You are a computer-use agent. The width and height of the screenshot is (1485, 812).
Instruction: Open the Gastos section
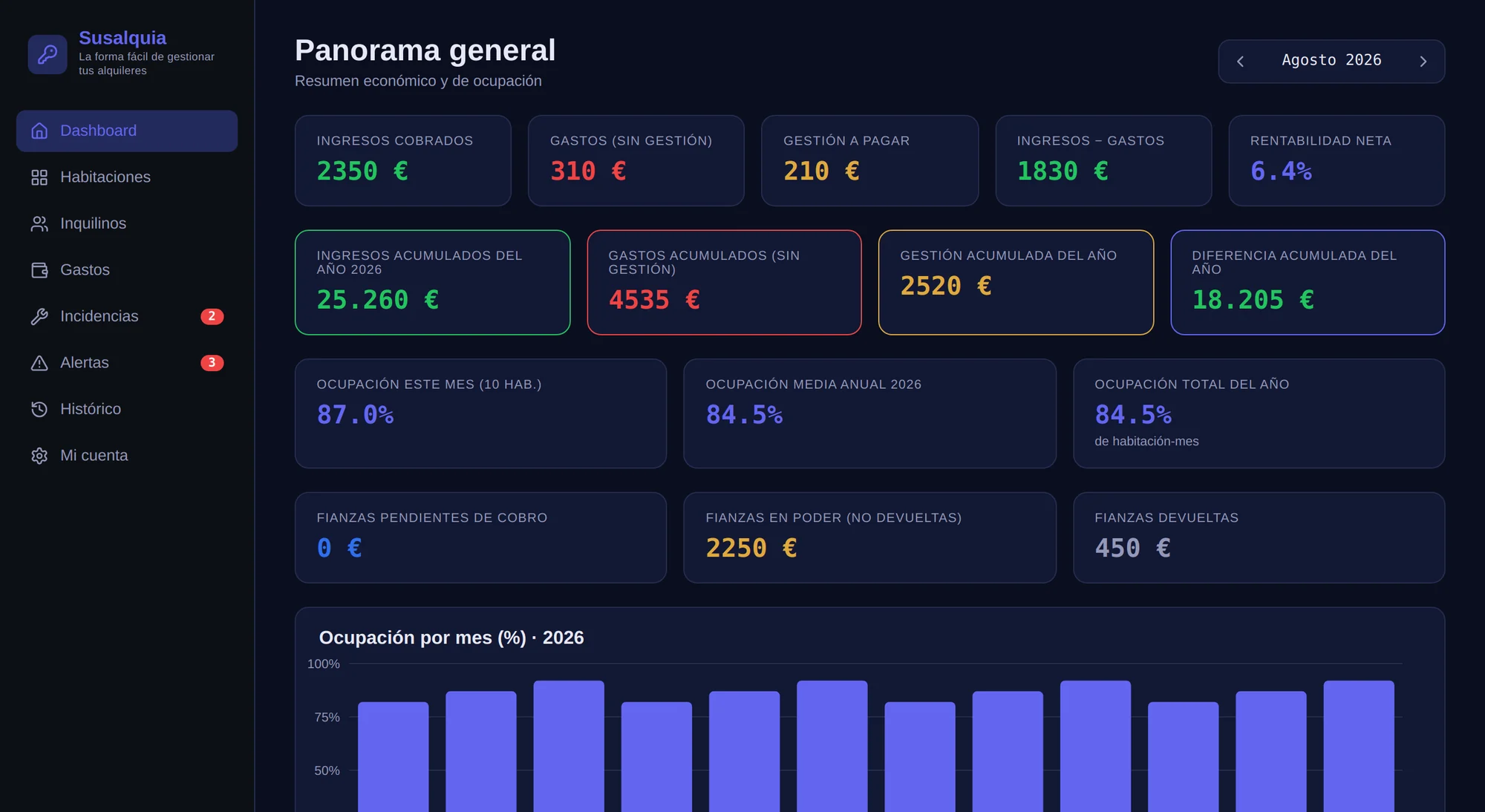tap(127, 270)
